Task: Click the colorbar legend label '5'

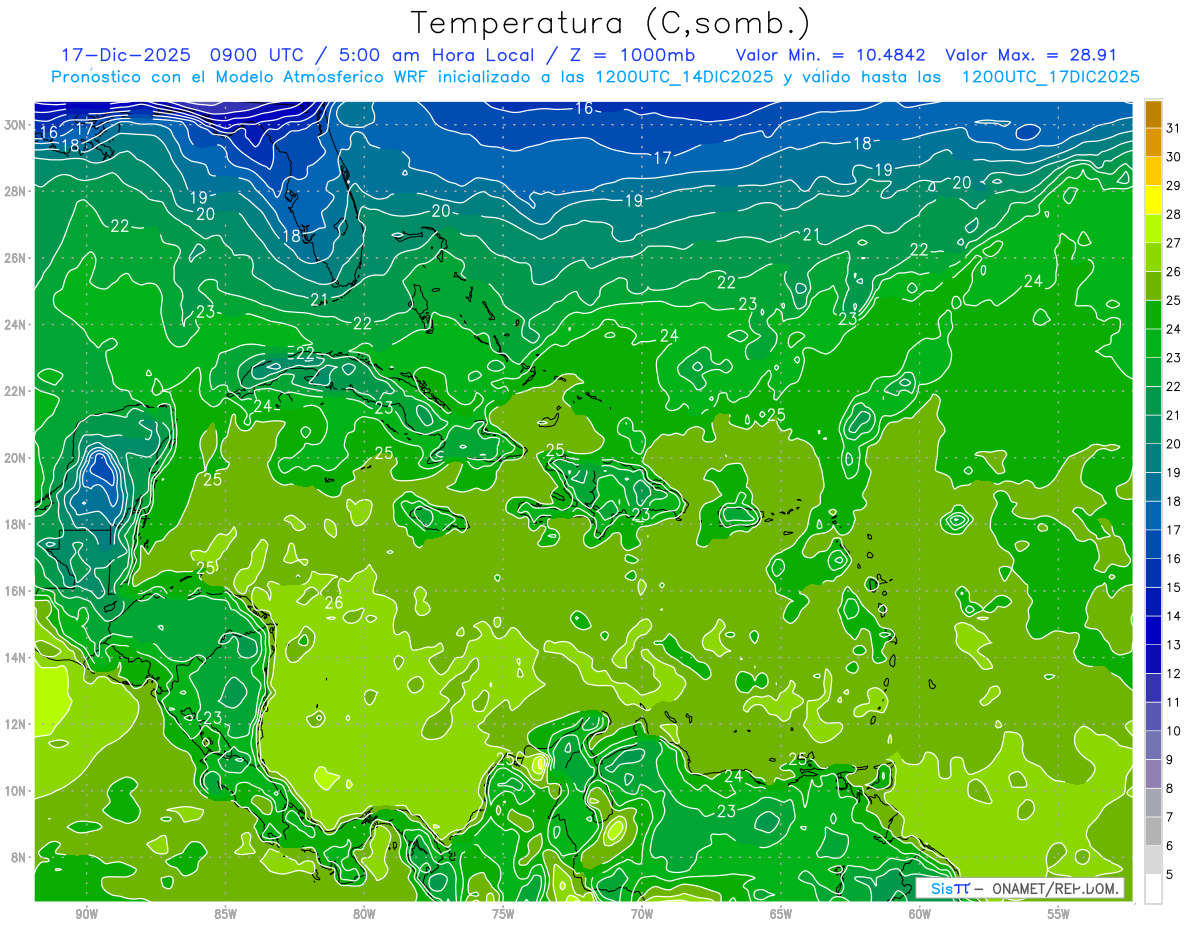Action: click(x=1170, y=874)
